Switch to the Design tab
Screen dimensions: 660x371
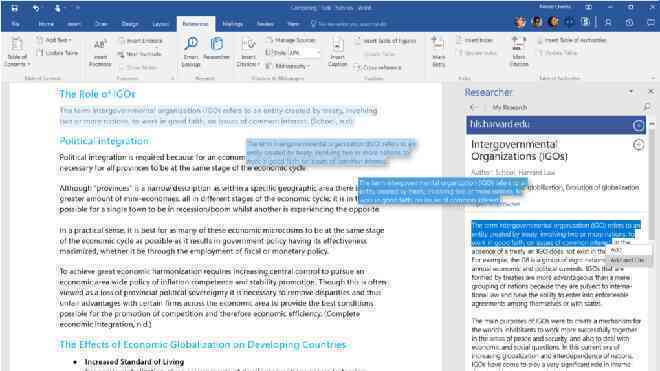pos(130,24)
